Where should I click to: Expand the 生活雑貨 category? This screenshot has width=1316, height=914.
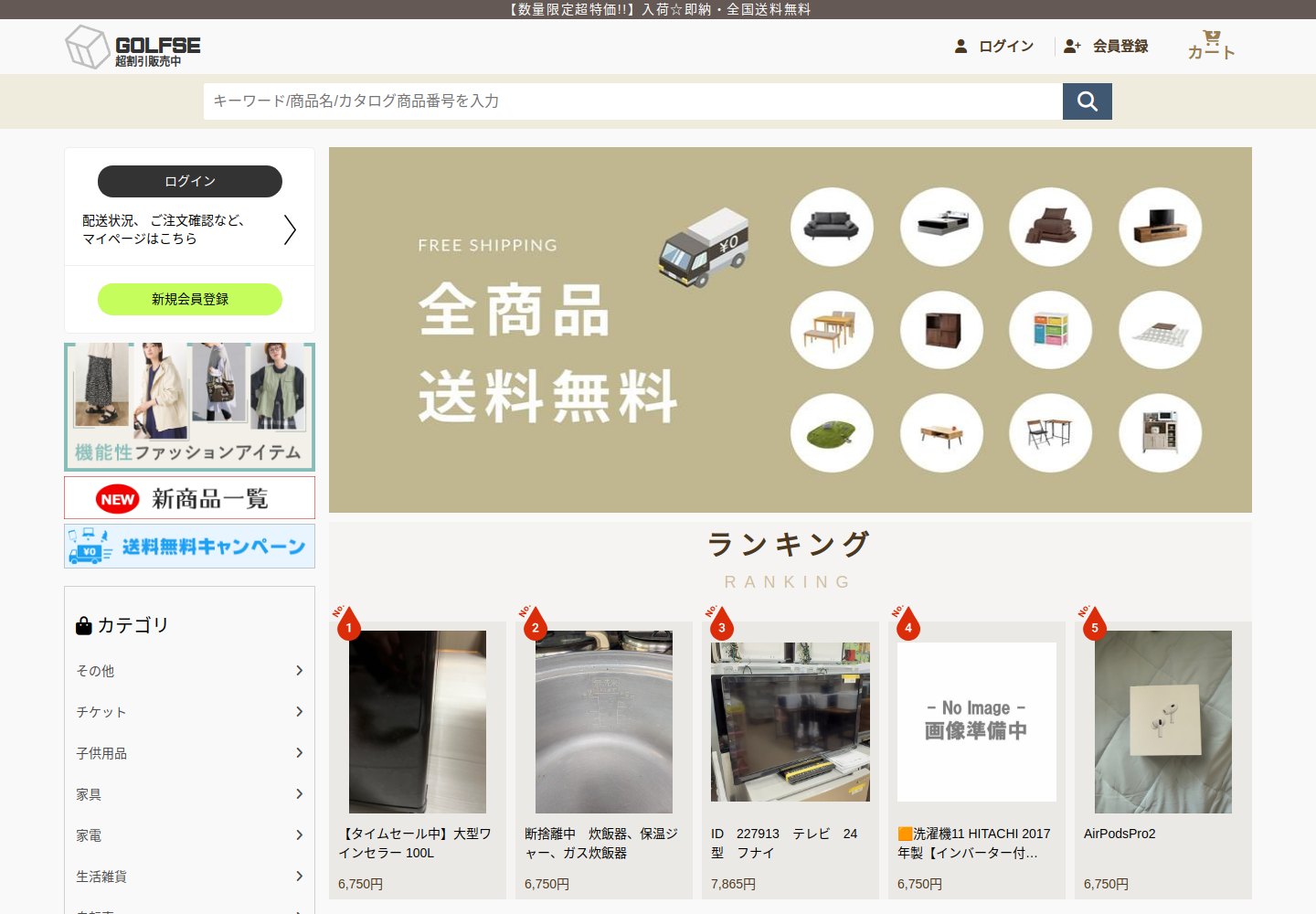189,877
